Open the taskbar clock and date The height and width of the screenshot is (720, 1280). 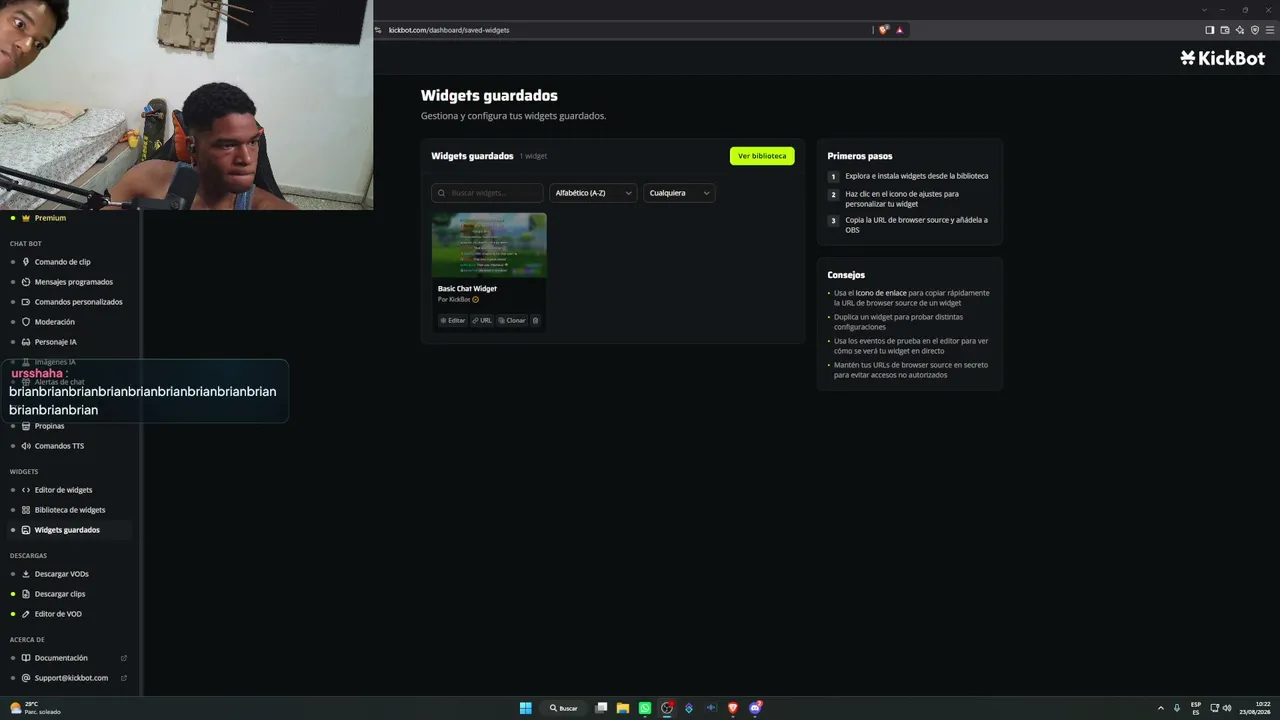(1255, 708)
